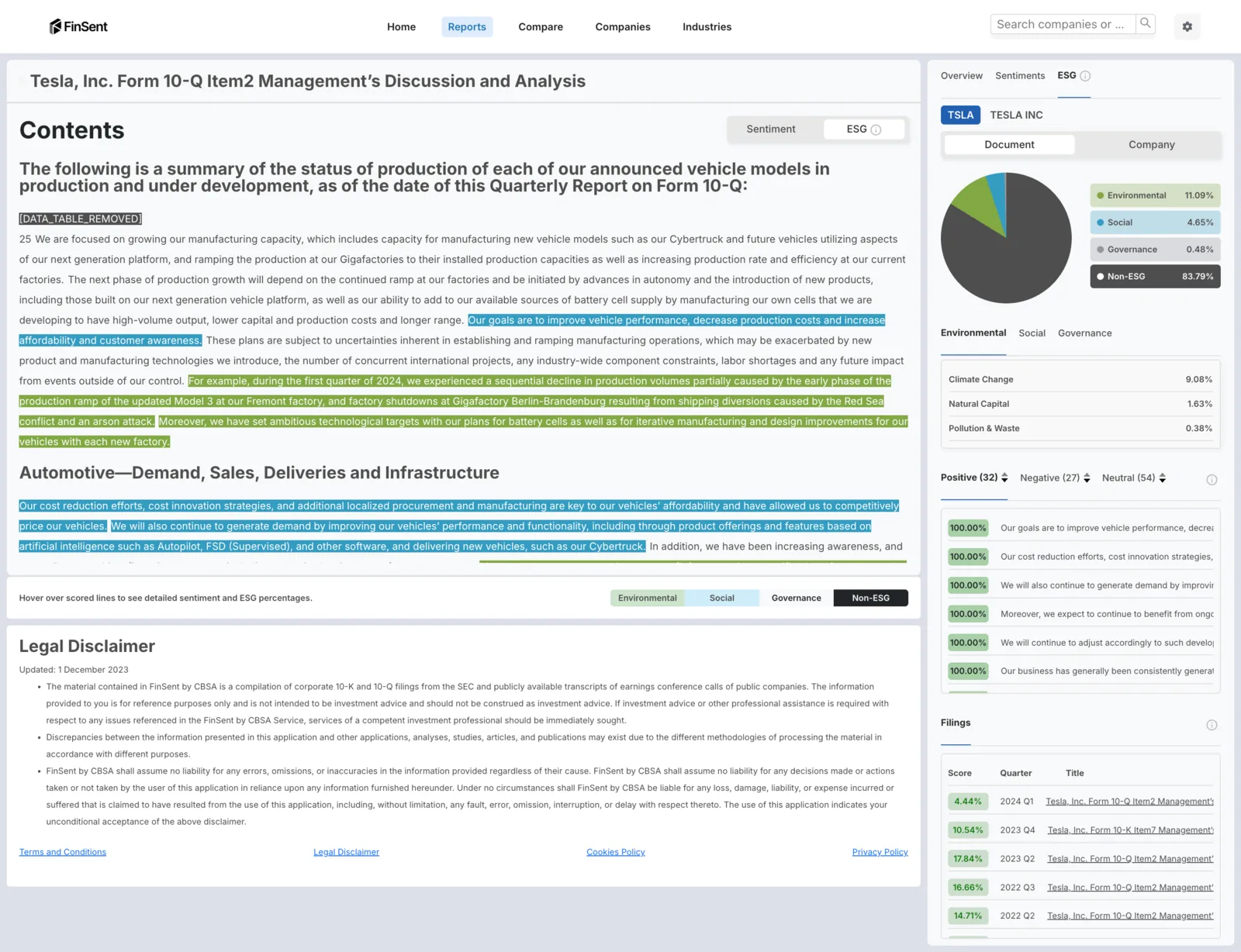Select Environmental sub-tab above Climate Change
Screen dimensions: 1241x952
tap(973, 333)
